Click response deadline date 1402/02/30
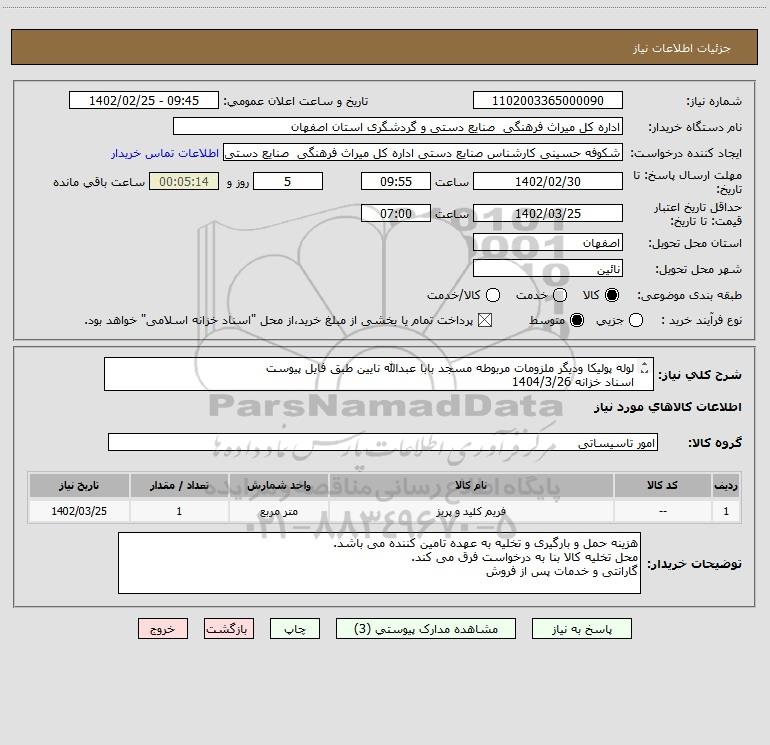This screenshot has width=770, height=745. click(548, 181)
